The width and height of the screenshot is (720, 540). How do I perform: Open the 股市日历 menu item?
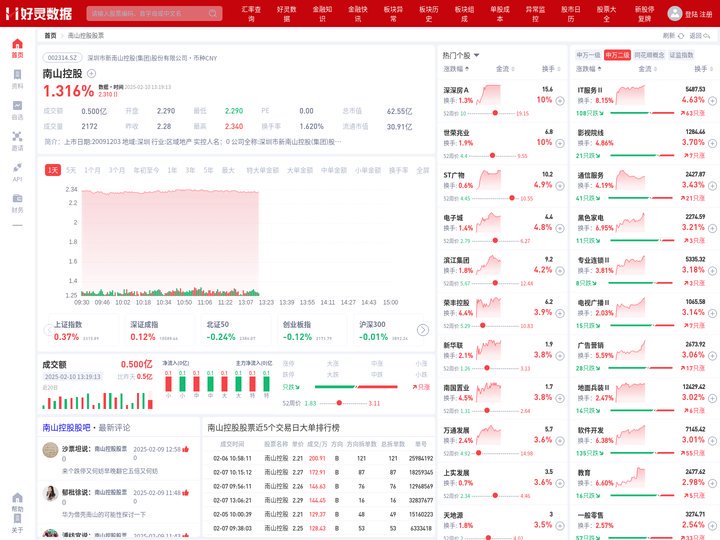click(x=571, y=14)
